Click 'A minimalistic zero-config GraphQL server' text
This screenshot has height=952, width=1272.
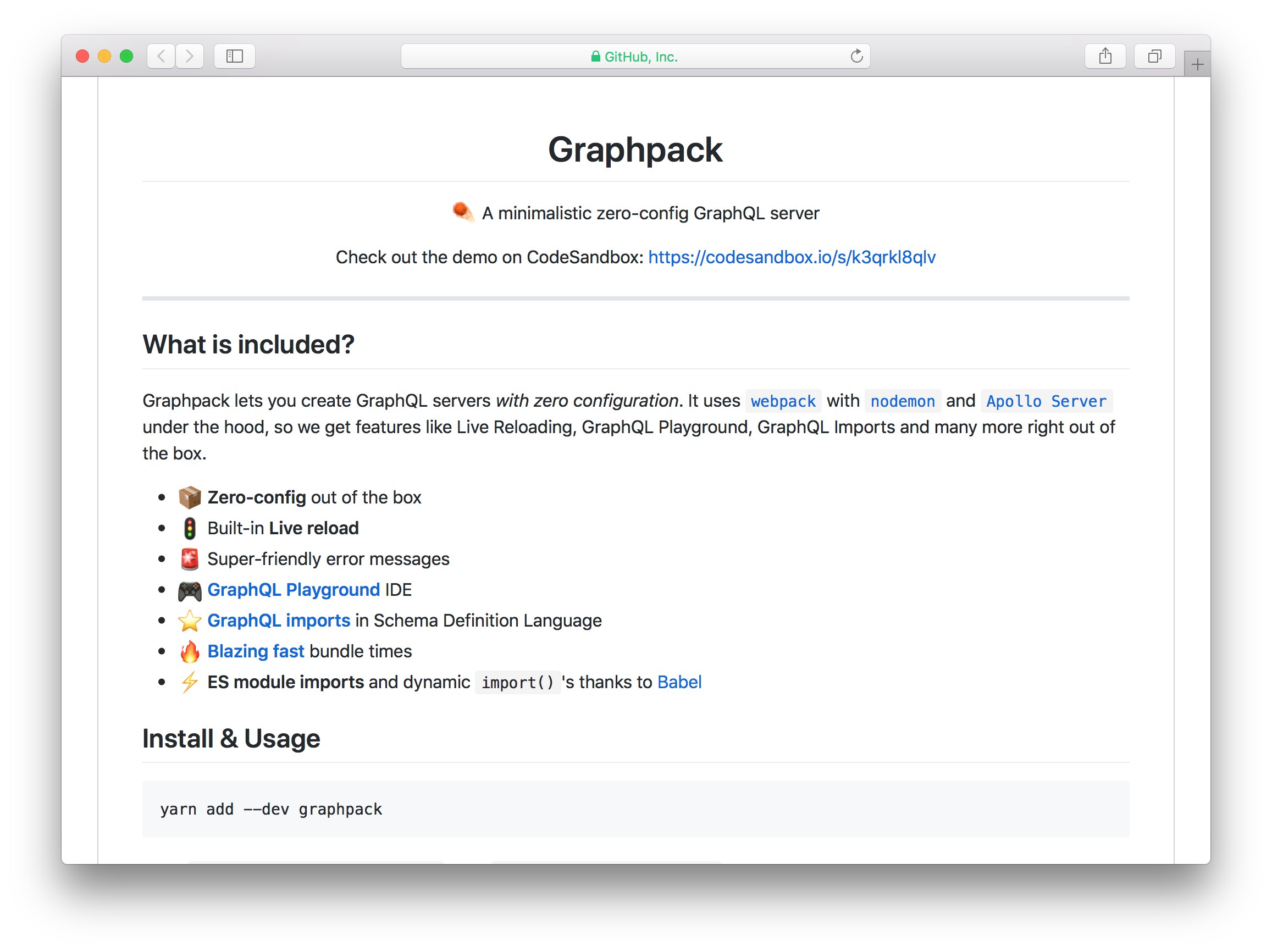click(x=650, y=213)
